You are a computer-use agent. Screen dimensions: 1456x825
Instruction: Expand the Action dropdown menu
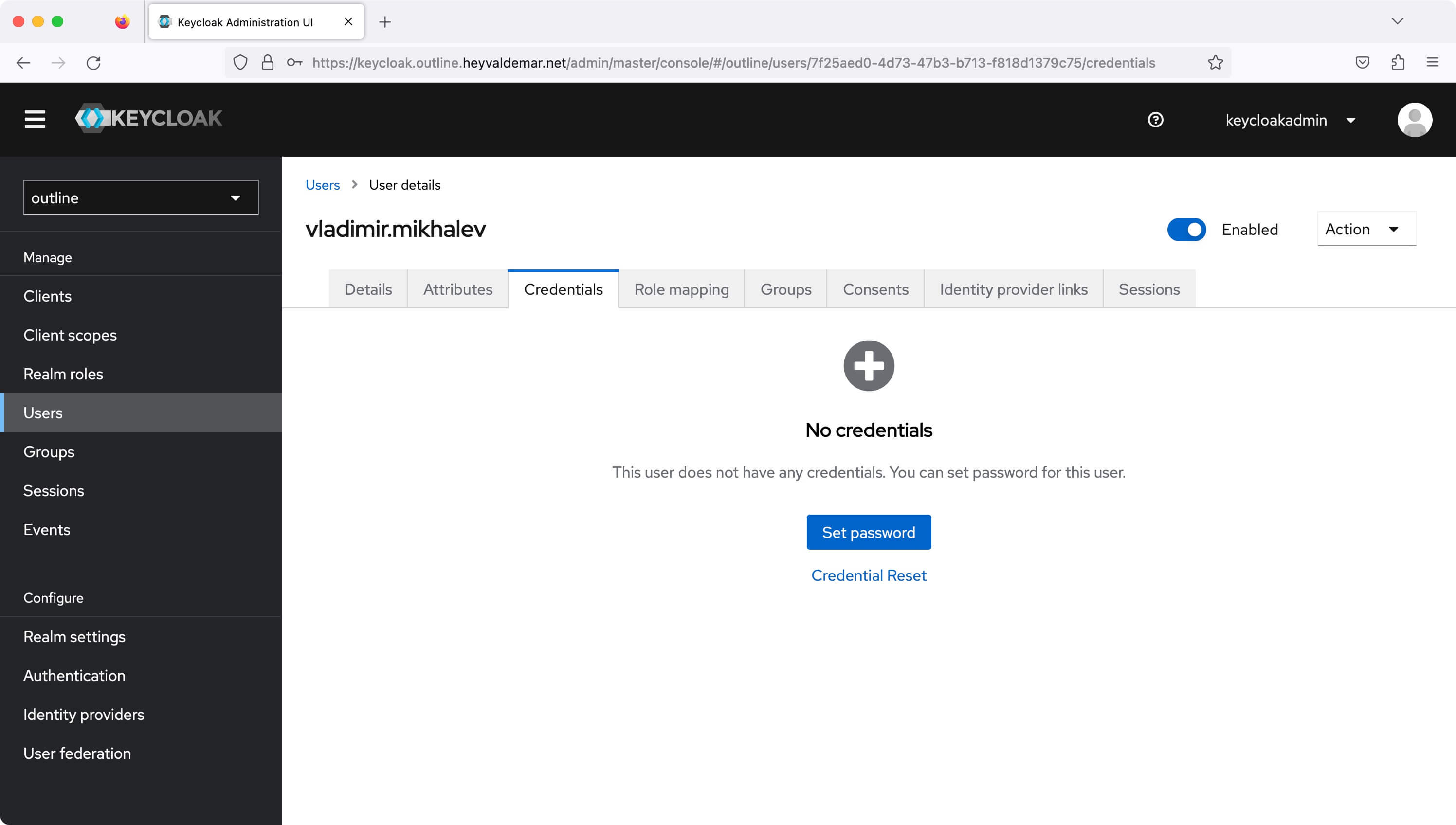[1362, 229]
